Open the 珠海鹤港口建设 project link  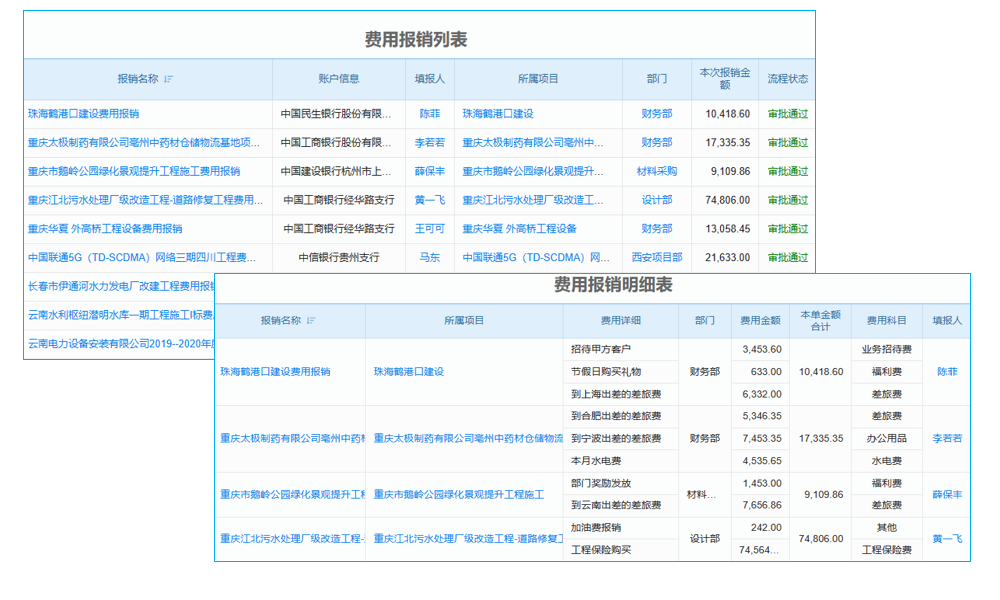tap(496, 113)
